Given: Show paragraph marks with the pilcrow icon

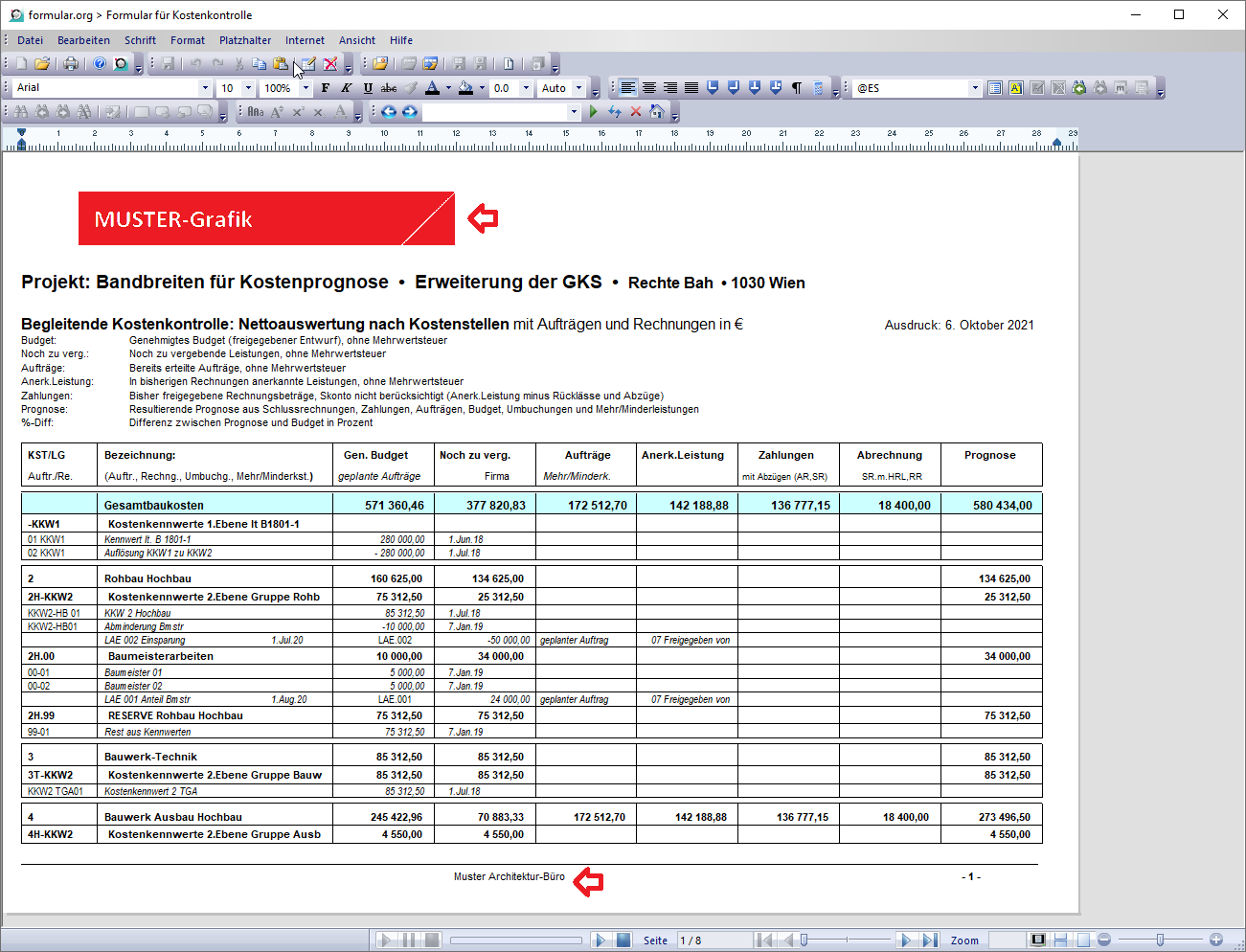Looking at the screenshot, I should (797, 88).
